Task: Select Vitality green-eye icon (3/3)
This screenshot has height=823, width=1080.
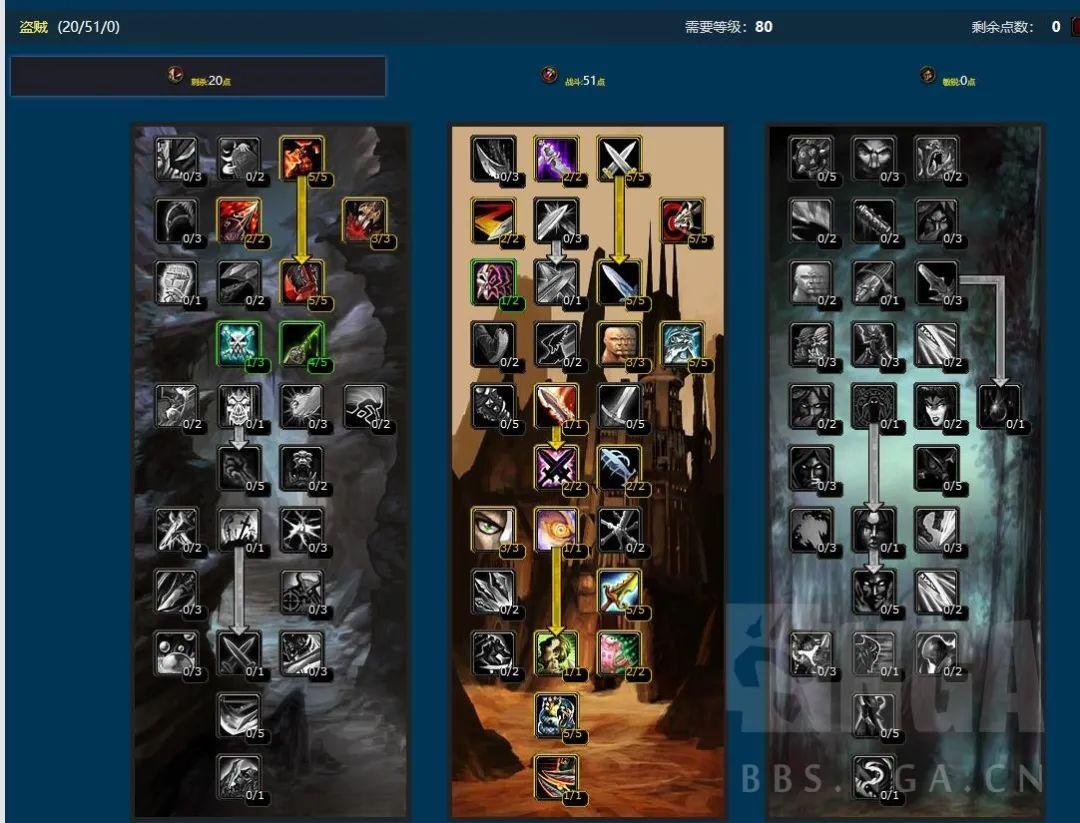Action: pyautogui.click(x=493, y=530)
